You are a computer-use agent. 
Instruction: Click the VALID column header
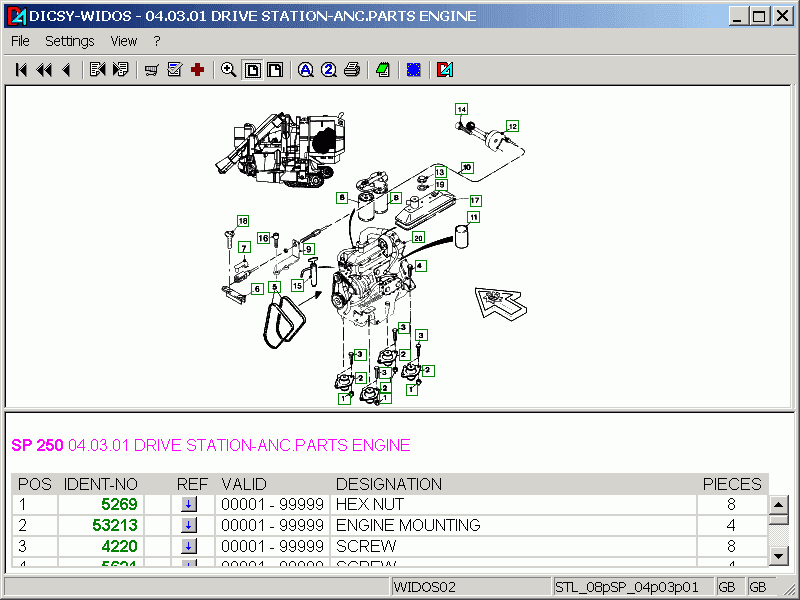pos(244,484)
